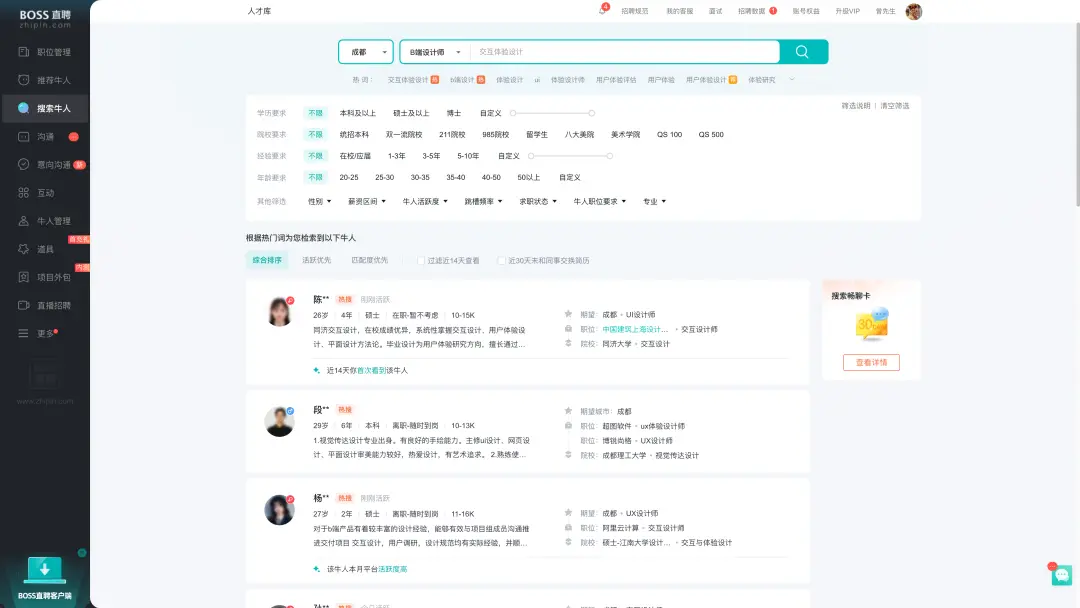This screenshot has height=608, width=1080.
Task: Click the 清空筛选 link
Action: (x=895, y=105)
